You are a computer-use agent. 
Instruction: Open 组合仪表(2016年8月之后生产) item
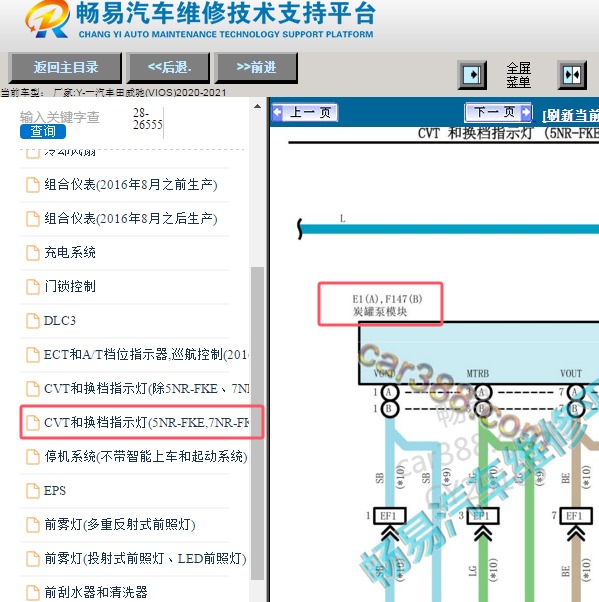pyautogui.click(x=131, y=218)
